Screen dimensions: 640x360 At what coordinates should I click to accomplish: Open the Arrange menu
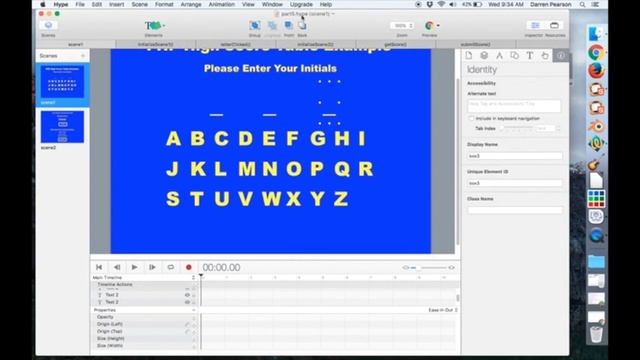click(191, 4)
